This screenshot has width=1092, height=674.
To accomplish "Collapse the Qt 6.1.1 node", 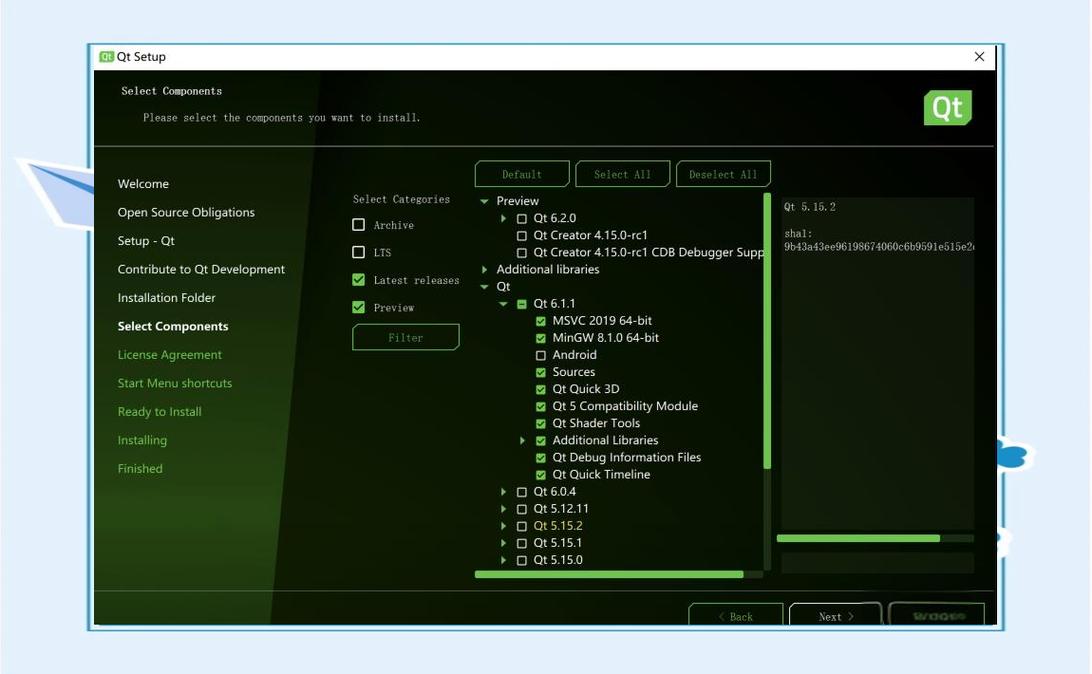I will pyautogui.click(x=503, y=304).
